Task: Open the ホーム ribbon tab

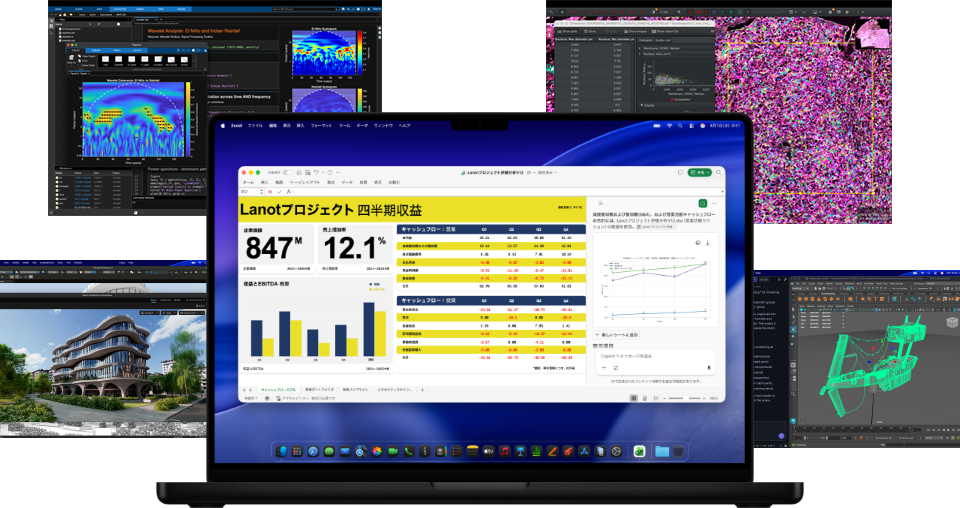Action: [x=248, y=183]
